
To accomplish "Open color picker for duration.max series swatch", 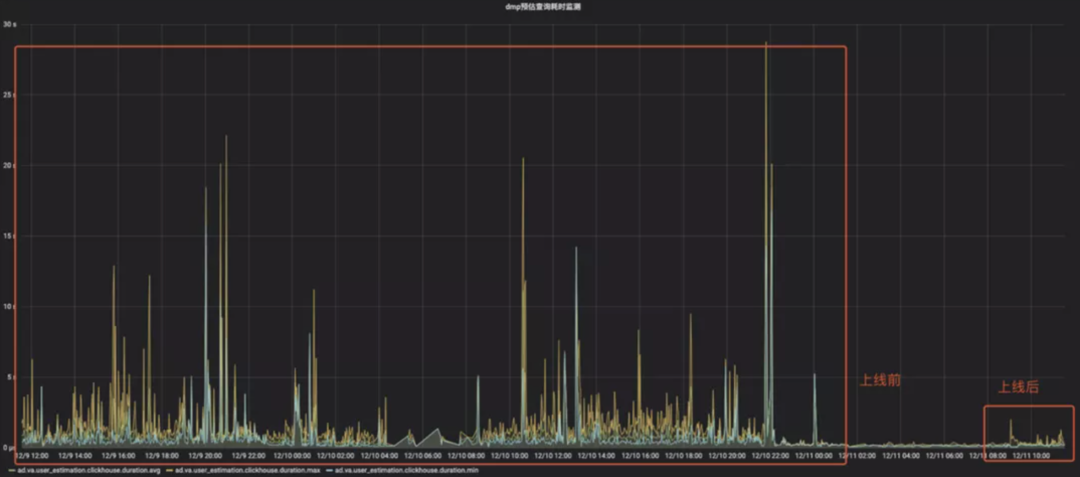I will point(169,470).
